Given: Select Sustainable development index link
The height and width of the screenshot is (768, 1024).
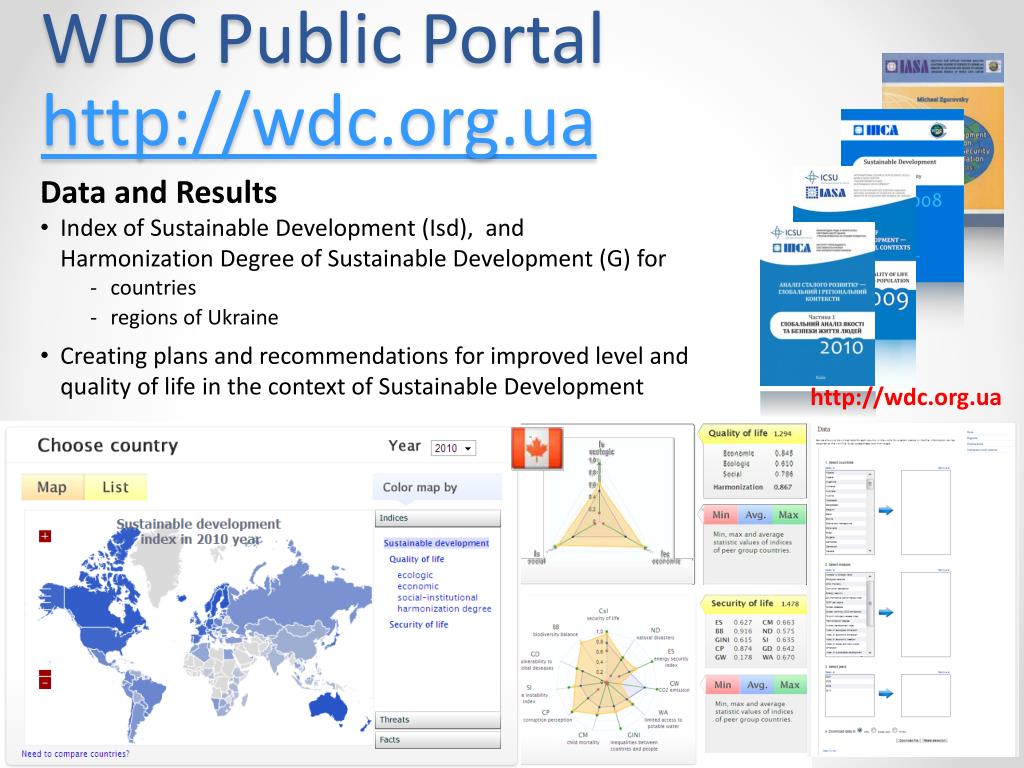Looking at the screenshot, I should tap(436, 543).
